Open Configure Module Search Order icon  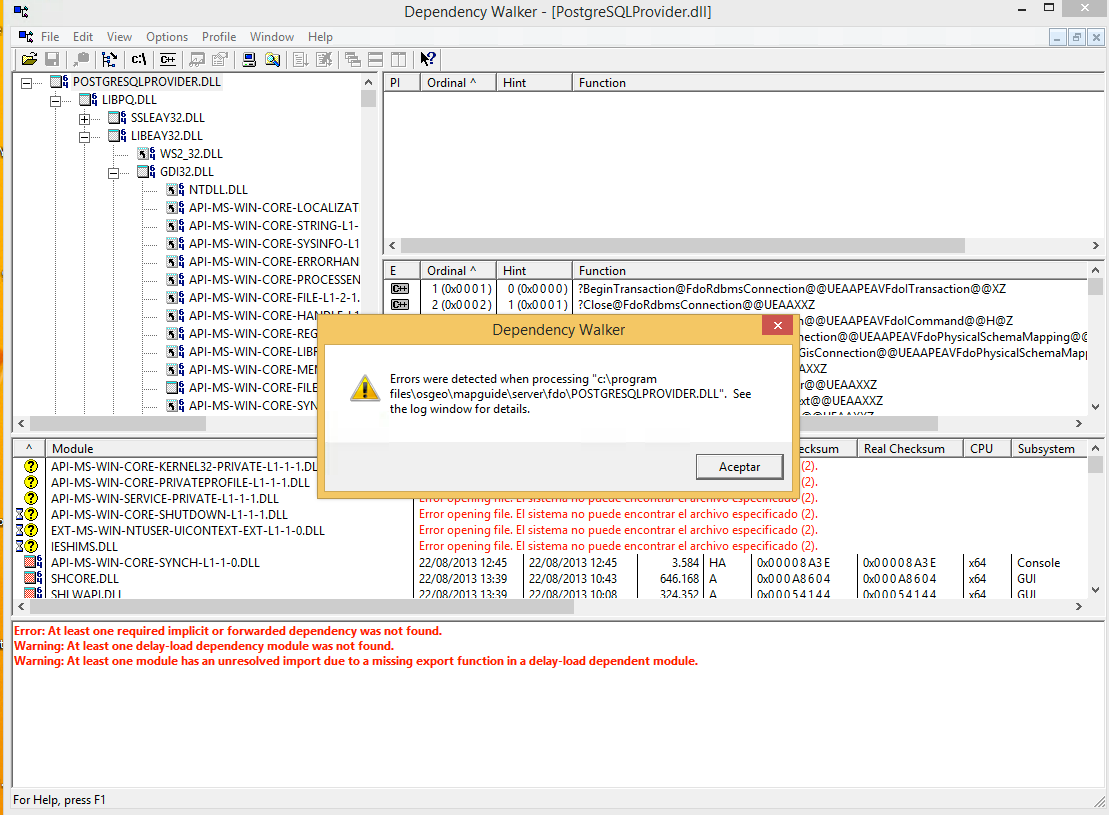tap(272, 59)
